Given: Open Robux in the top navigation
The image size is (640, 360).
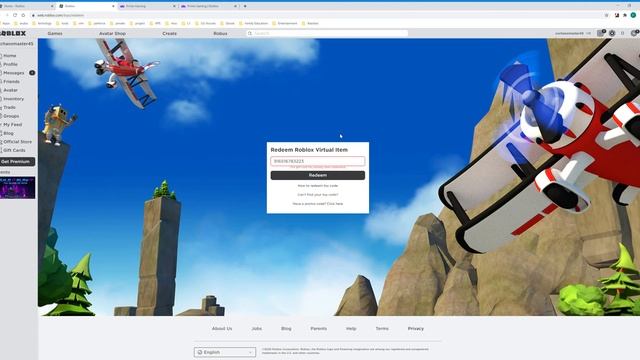Looking at the screenshot, I should click(x=220, y=33).
